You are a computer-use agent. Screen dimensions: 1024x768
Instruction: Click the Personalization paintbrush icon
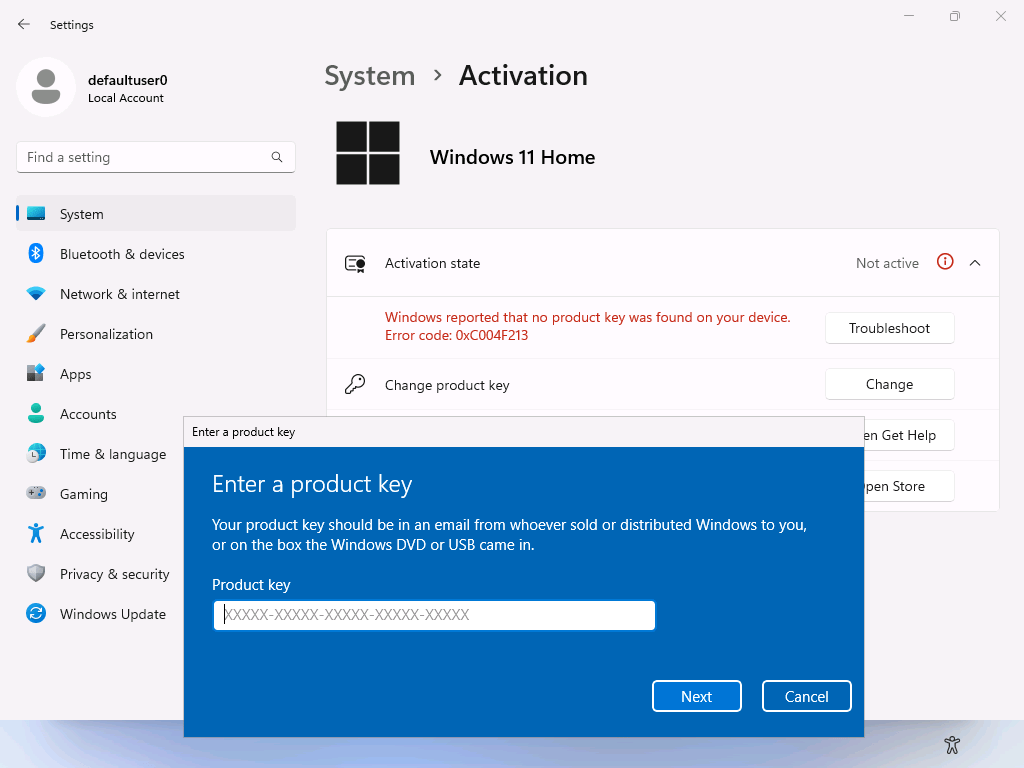point(36,334)
